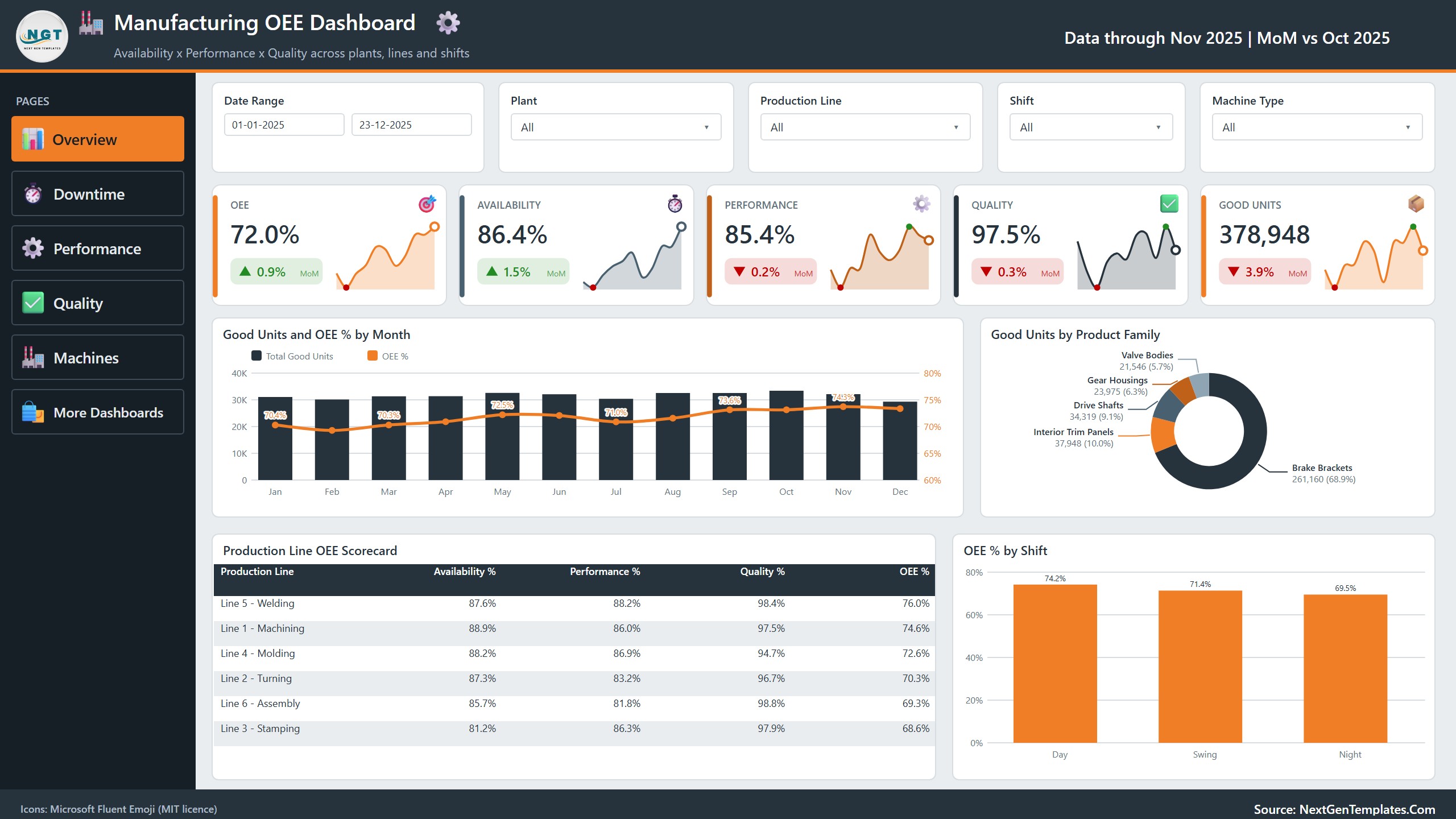Click the green checkmark icon beside Quality
This screenshot has width=1456, height=819.
click(x=33, y=303)
